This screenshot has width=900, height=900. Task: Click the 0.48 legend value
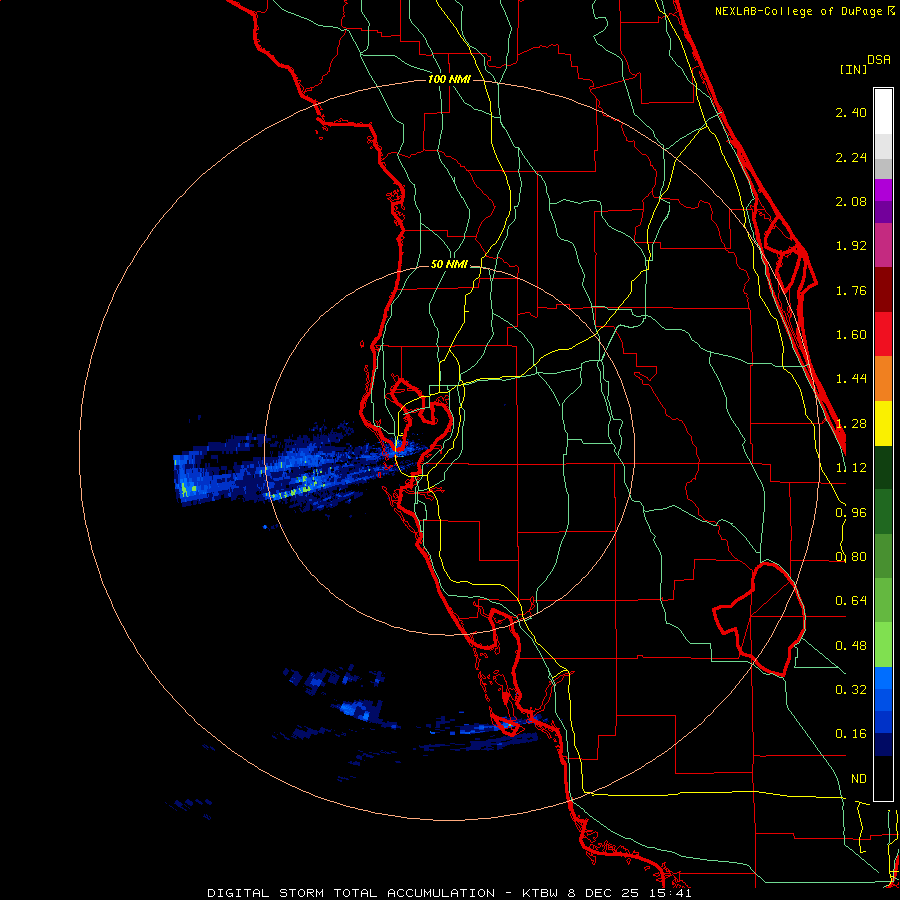[851, 646]
